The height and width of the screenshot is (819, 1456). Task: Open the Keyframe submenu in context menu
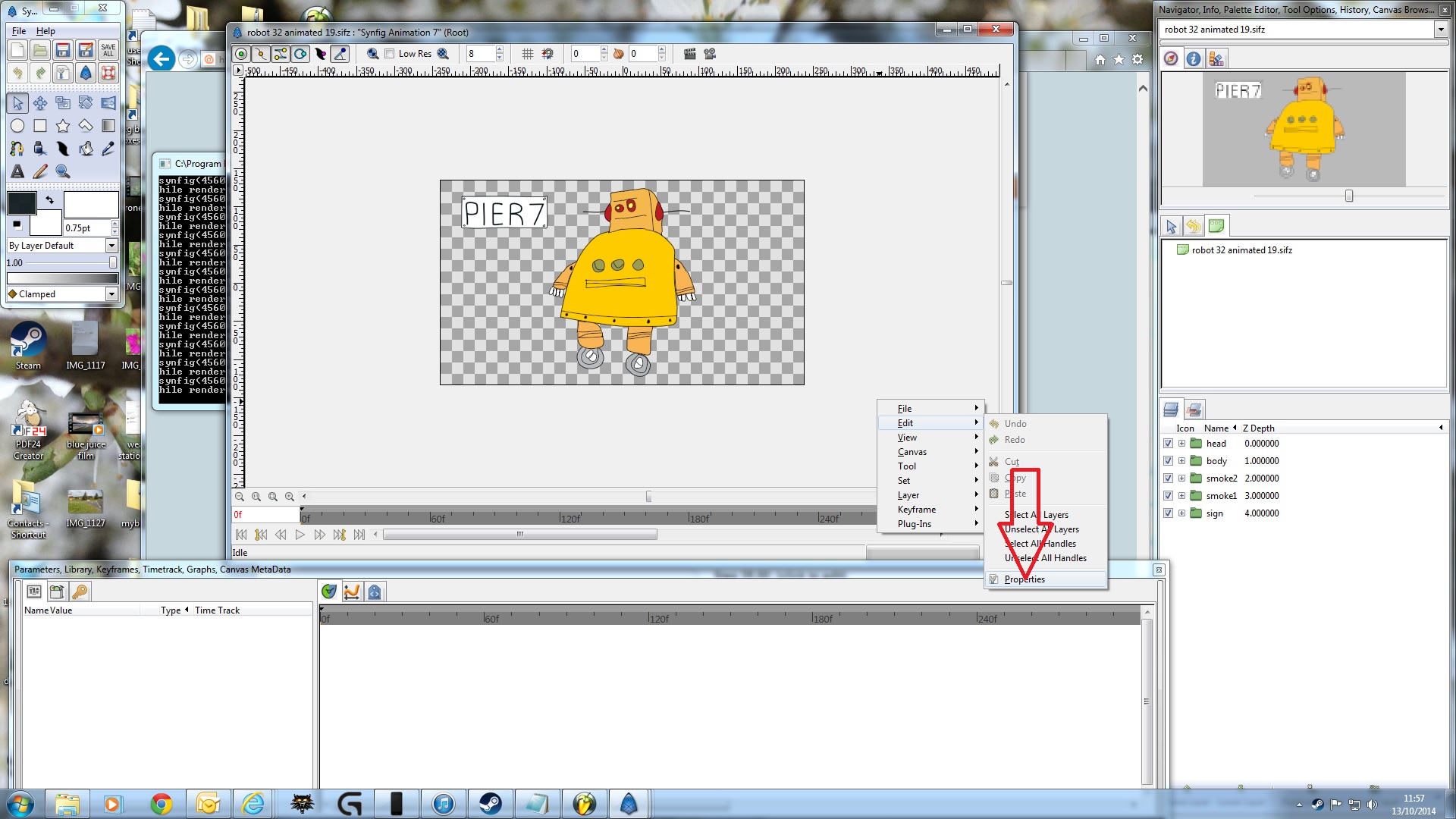[x=930, y=510]
